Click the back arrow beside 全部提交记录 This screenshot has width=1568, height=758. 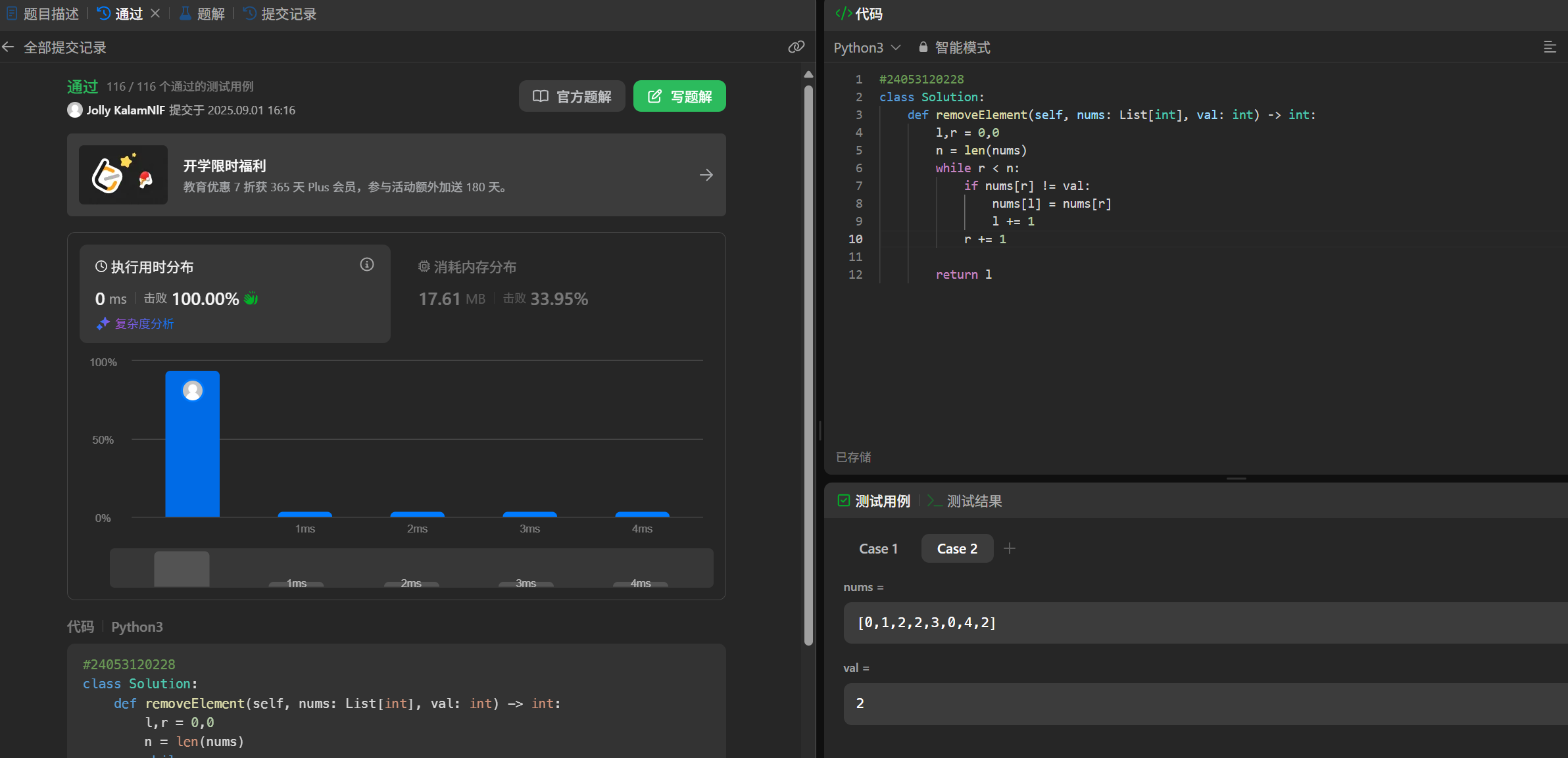[x=9, y=47]
